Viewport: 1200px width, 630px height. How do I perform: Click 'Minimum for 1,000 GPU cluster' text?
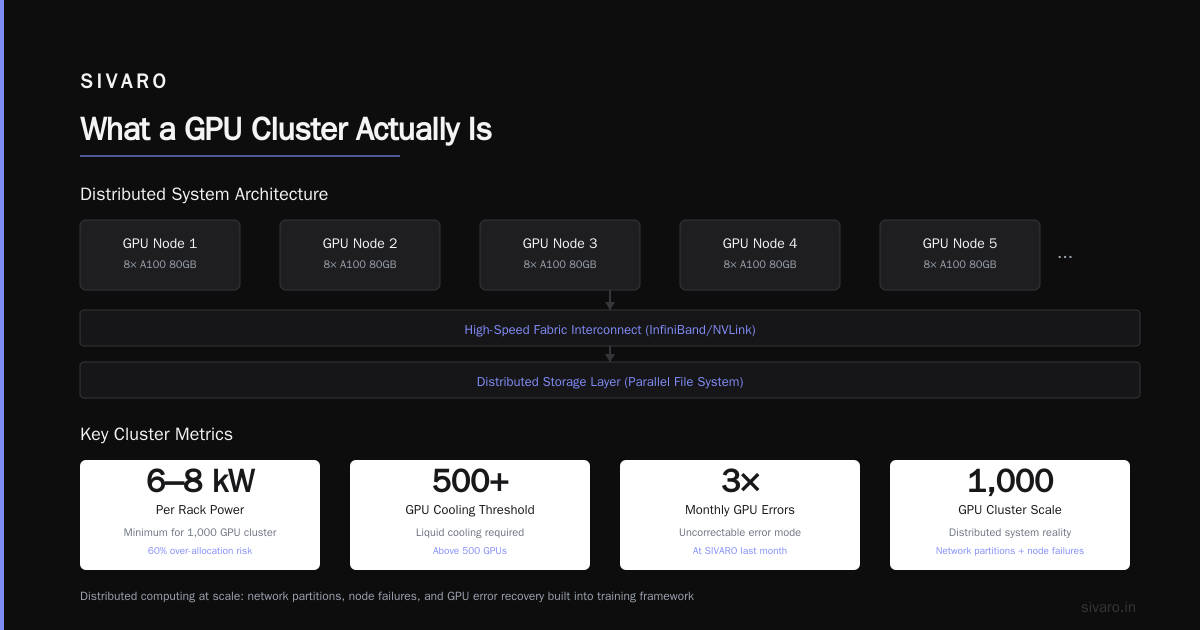coord(200,532)
